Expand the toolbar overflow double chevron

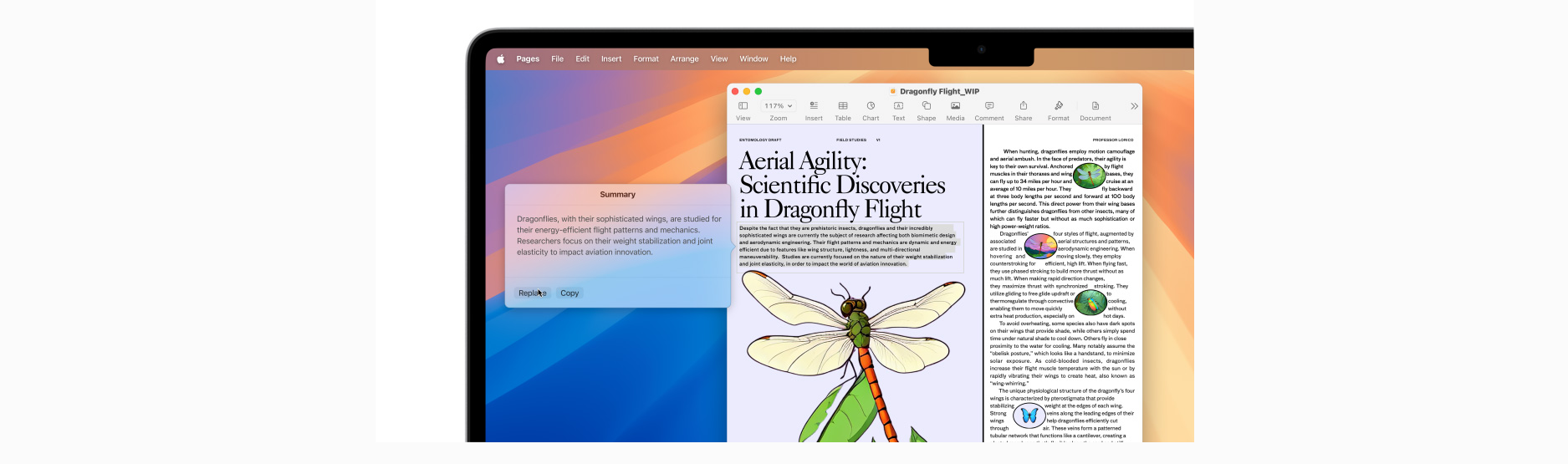[x=1134, y=106]
